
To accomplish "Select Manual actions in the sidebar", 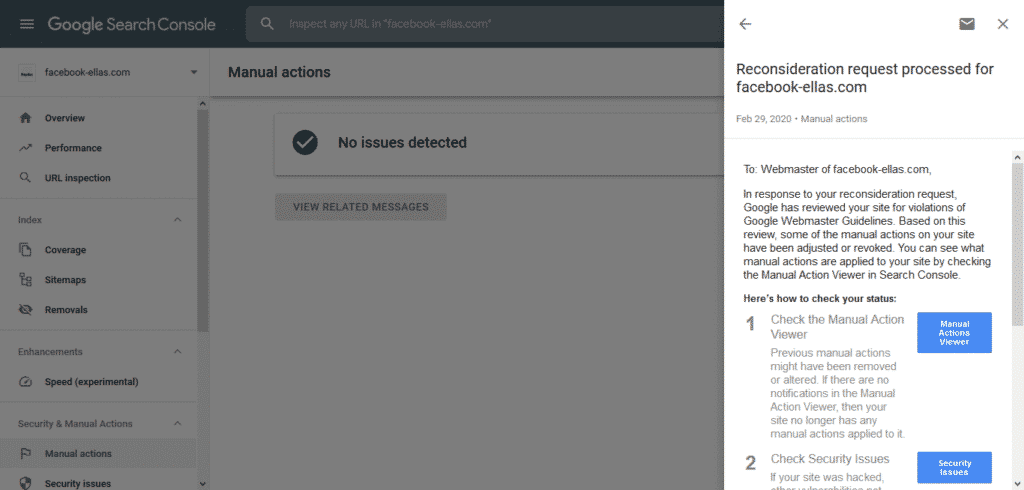I will click(98, 453).
